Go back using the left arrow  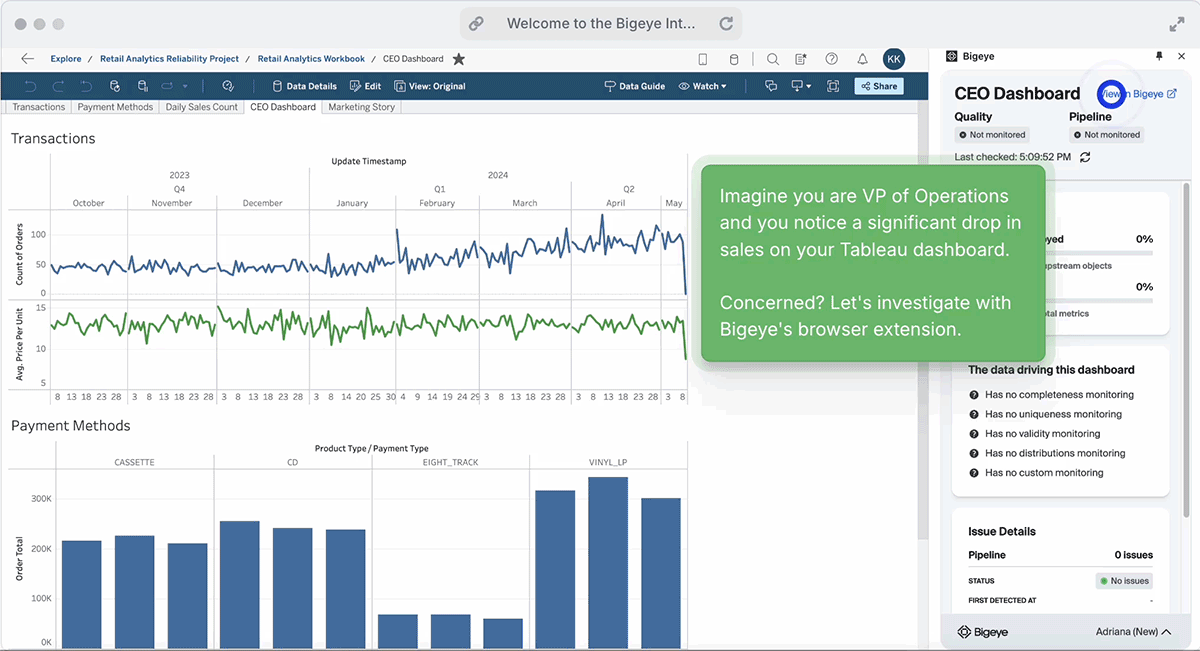coord(27,59)
